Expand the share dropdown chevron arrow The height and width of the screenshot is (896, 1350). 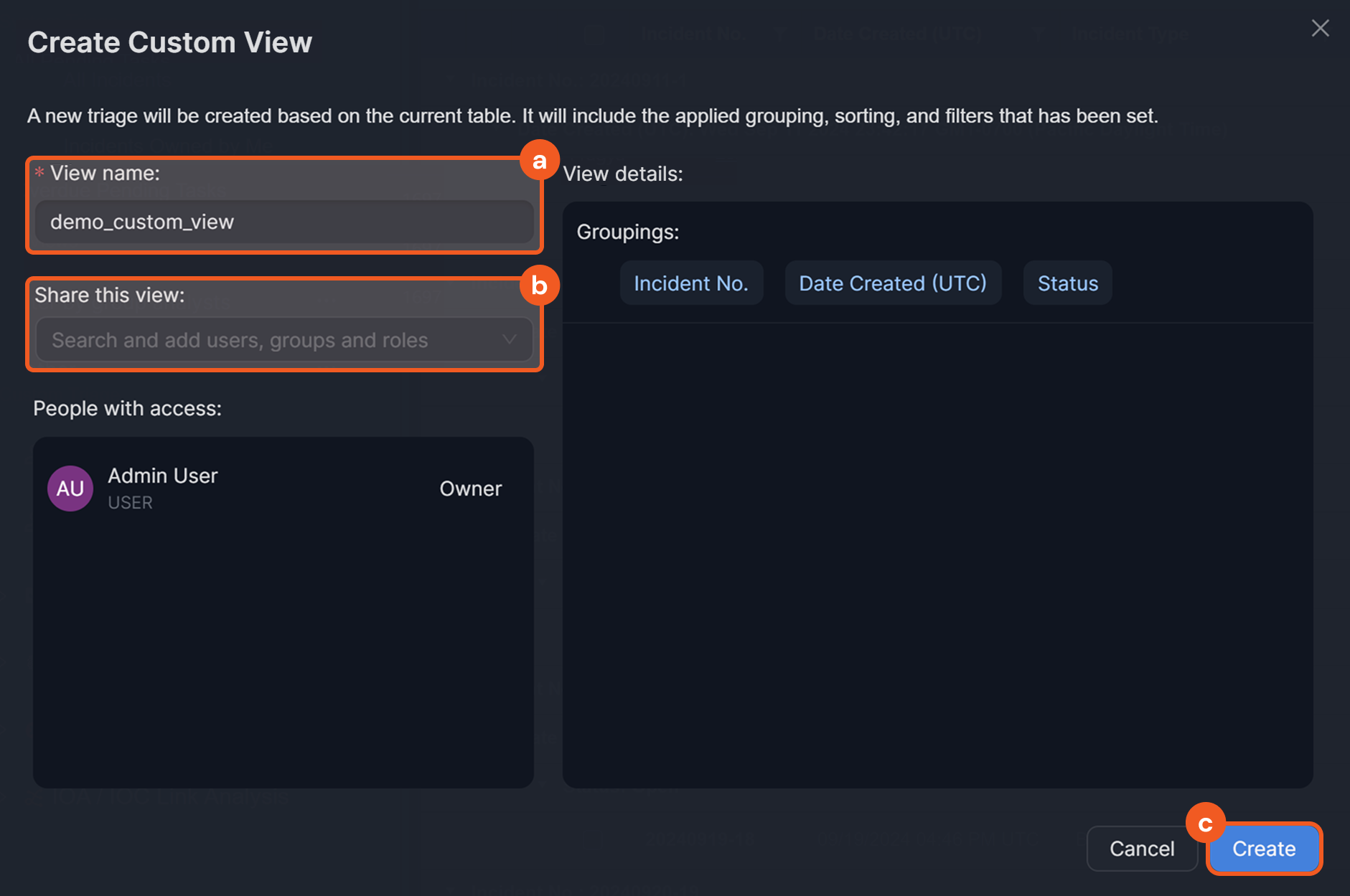pyautogui.click(x=510, y=339)
